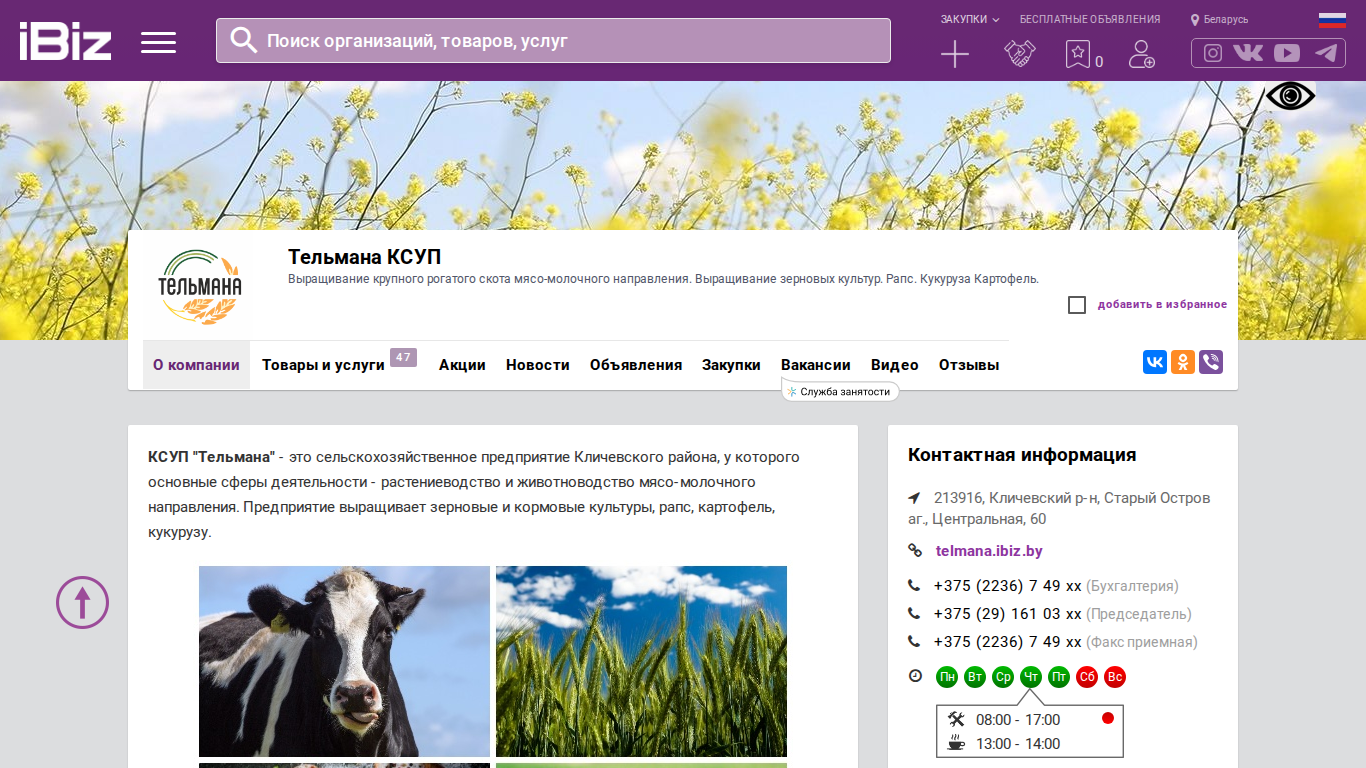The height and width of the screenshot is (768, 1366).
Task: Click 'БЕСПЛАТНЫЕ ОБЪЯВЛЕНИЯ' link
Action: 1090,19
